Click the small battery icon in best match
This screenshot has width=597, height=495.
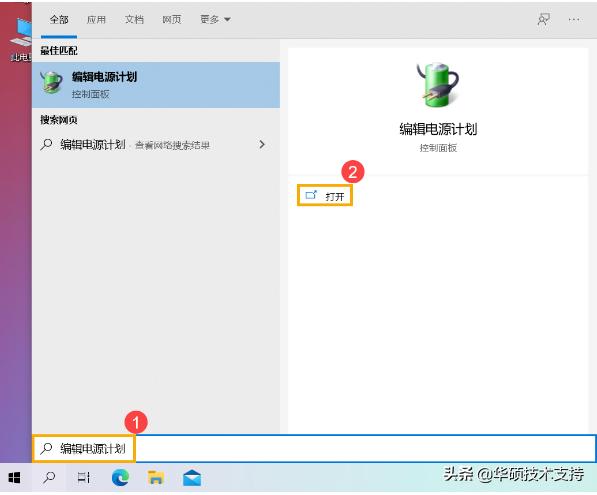click(x=51, y=82)
